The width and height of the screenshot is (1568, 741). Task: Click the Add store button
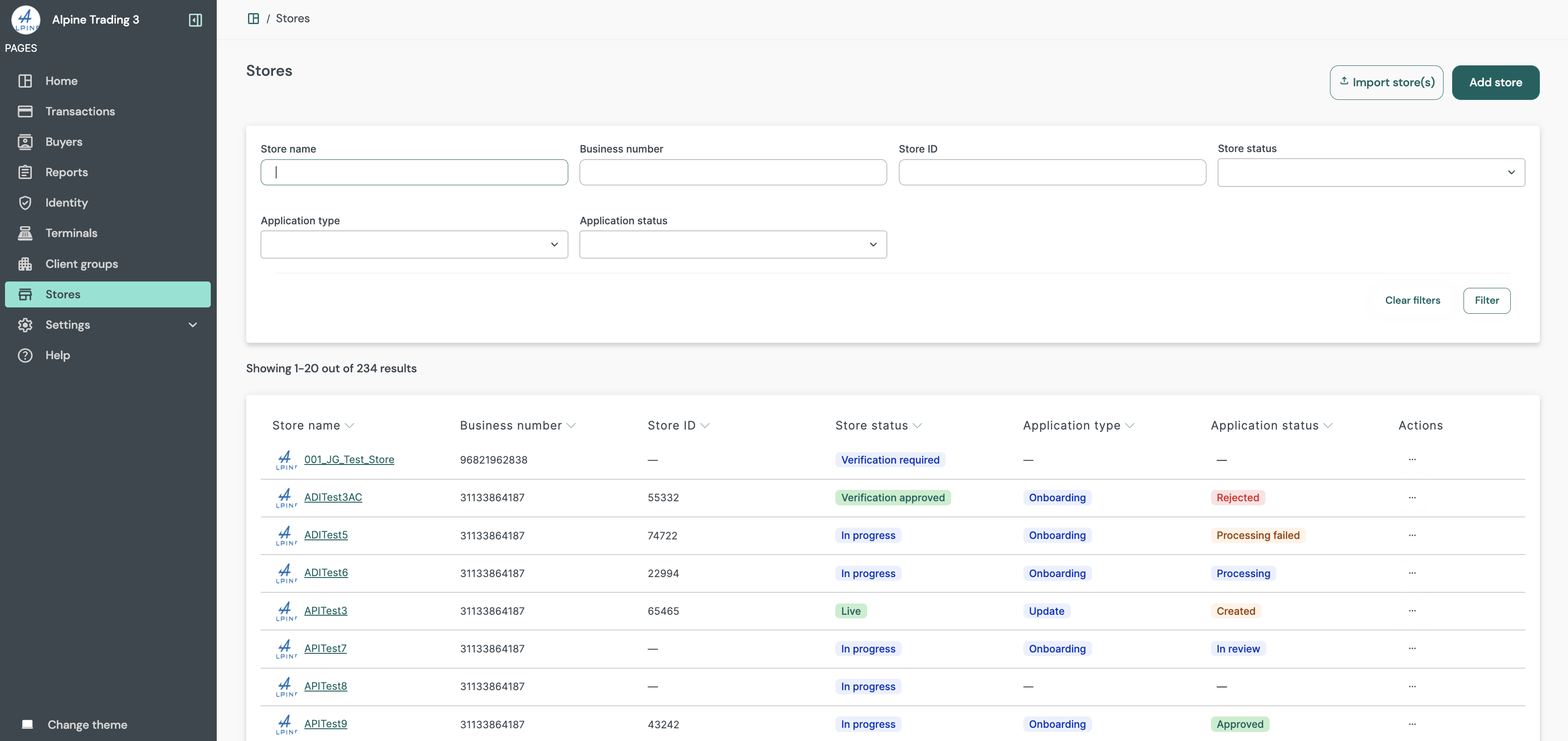click(1496, 82)
